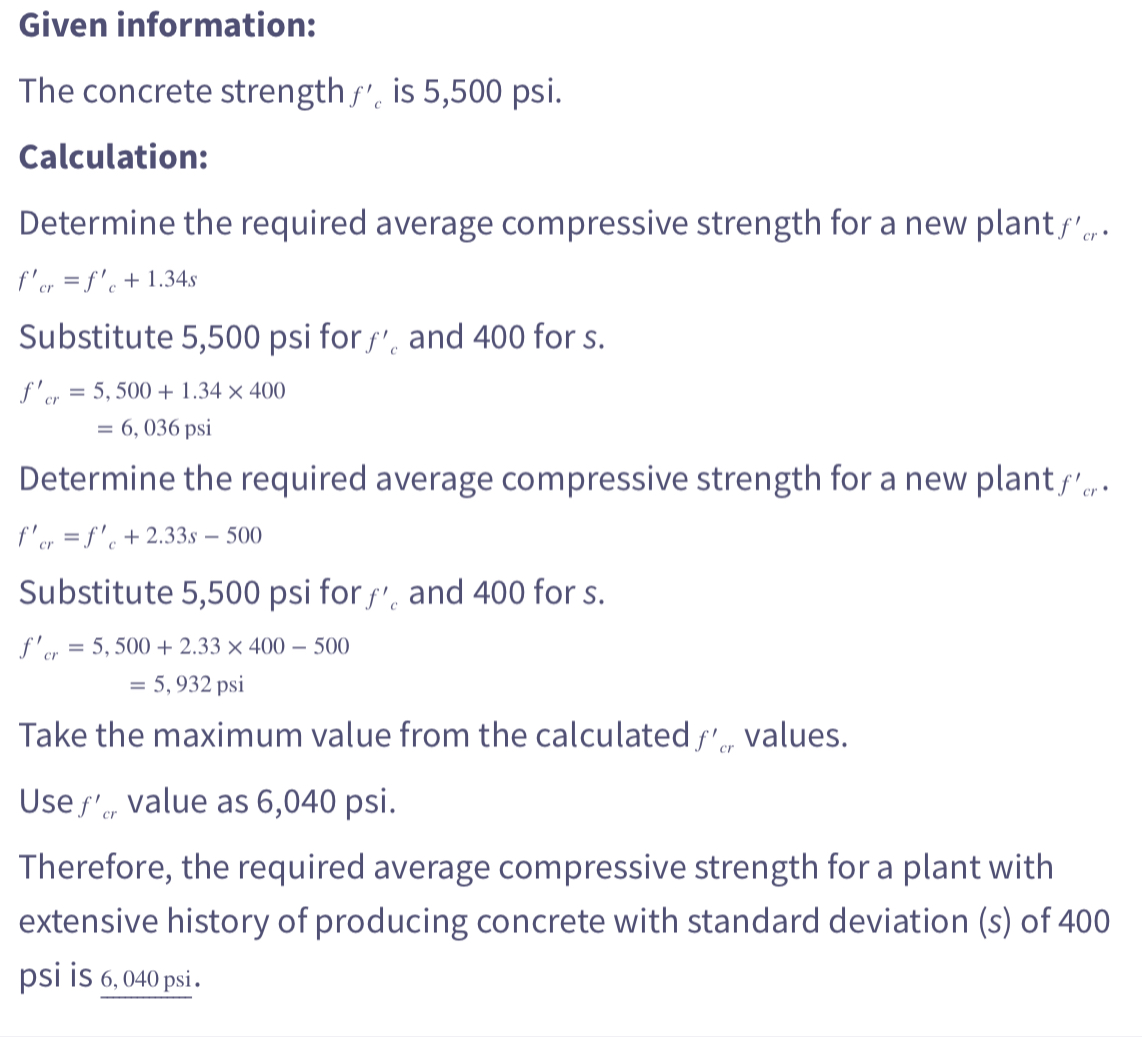Click the formula with 2.33s − 500

(139, 537)
